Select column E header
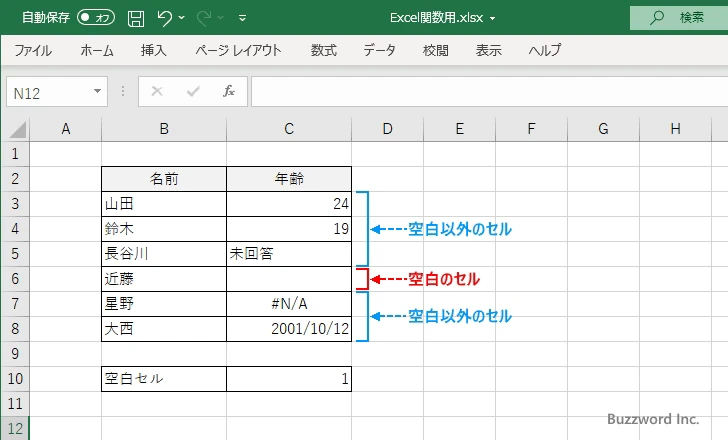This screenshot has width=728, height=440. click(460, 129)
